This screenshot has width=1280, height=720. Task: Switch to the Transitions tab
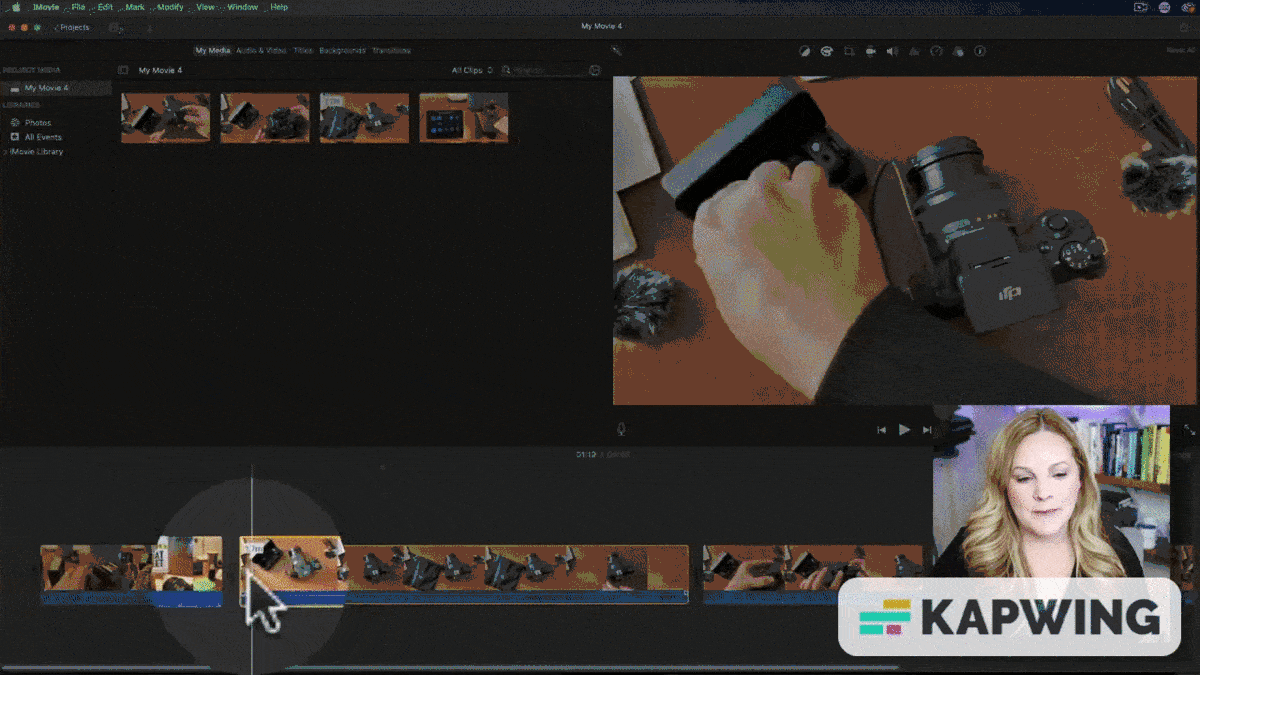391,50
